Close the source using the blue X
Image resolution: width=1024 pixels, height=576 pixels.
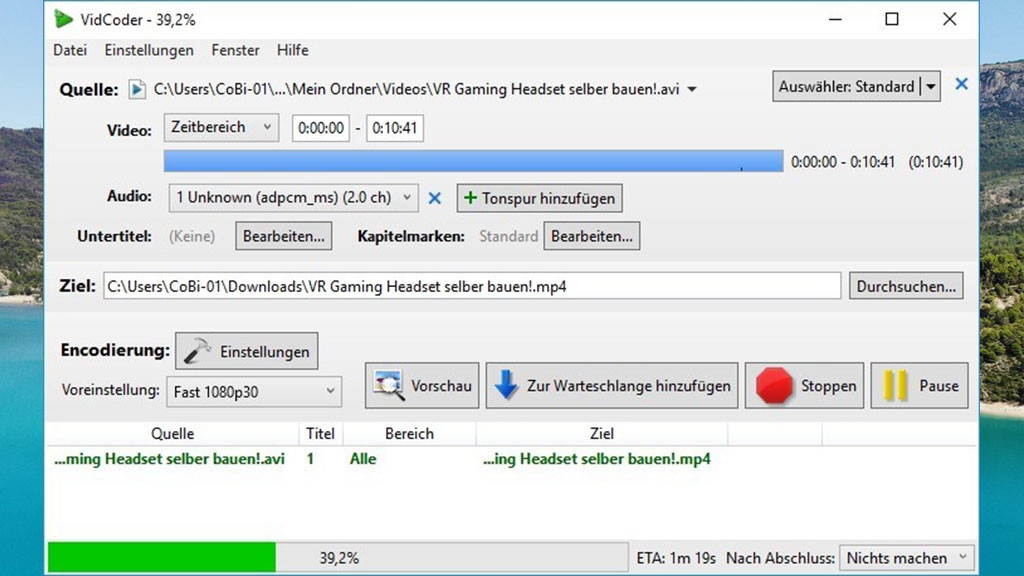pyautogui.click(x=961, y=84)
